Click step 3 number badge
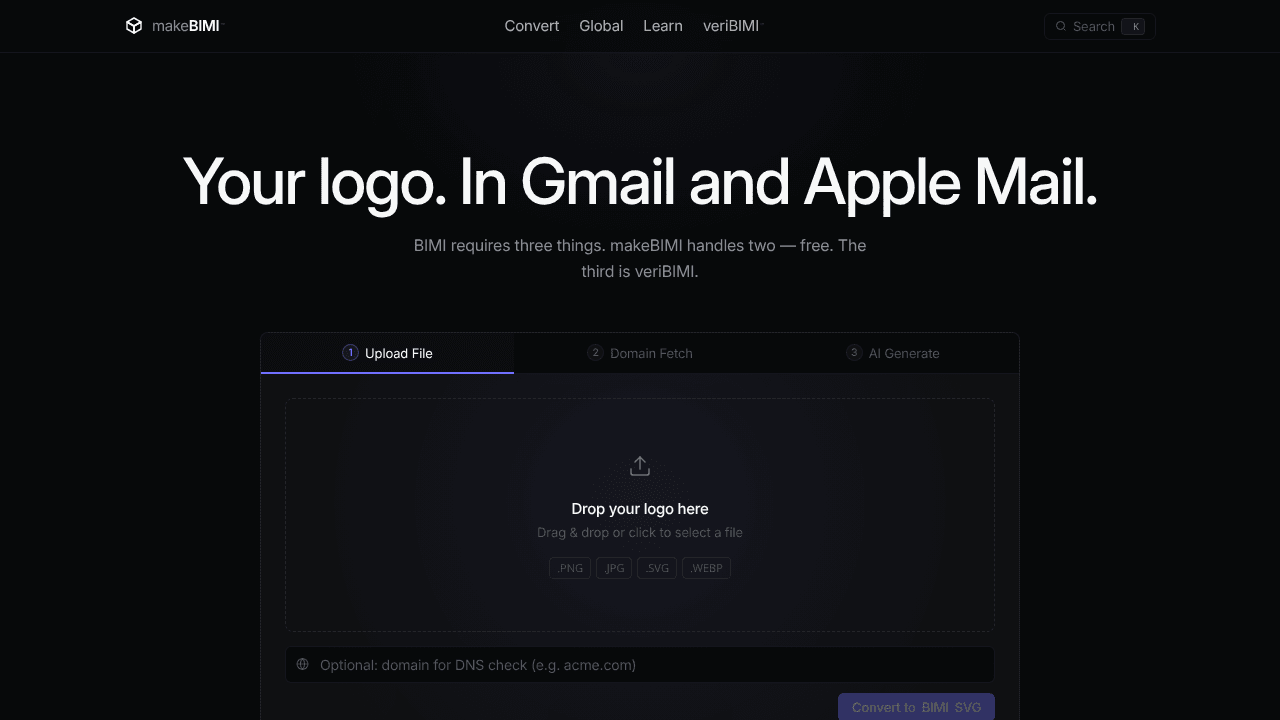The width and height of the screenshot is (1280, 720). (x=854, y=352)
